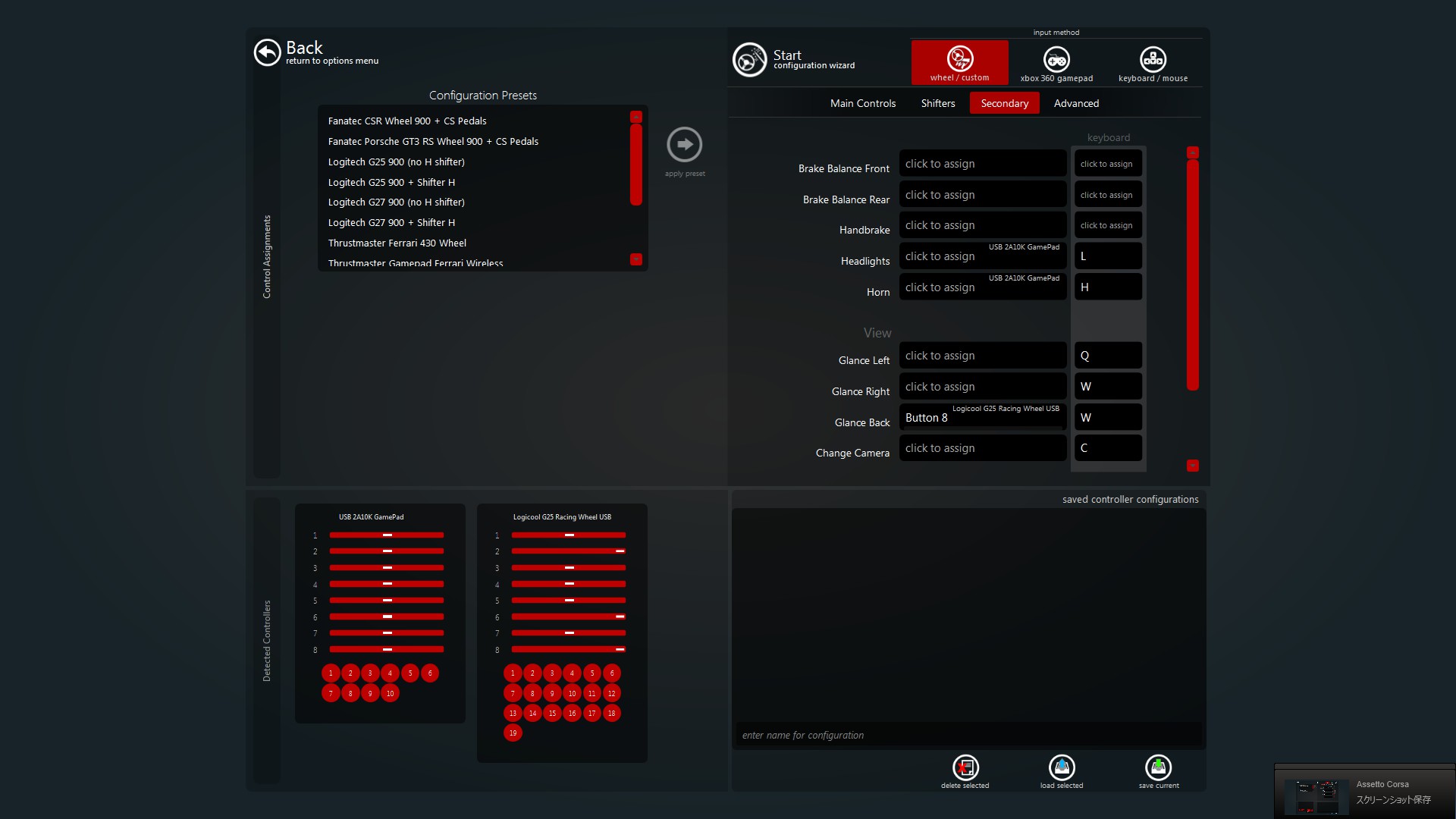Image resolution: width=1456 pixels, height=819 pixels.
Task: Click the load selected configuration icon
Action: (1061, 768)
